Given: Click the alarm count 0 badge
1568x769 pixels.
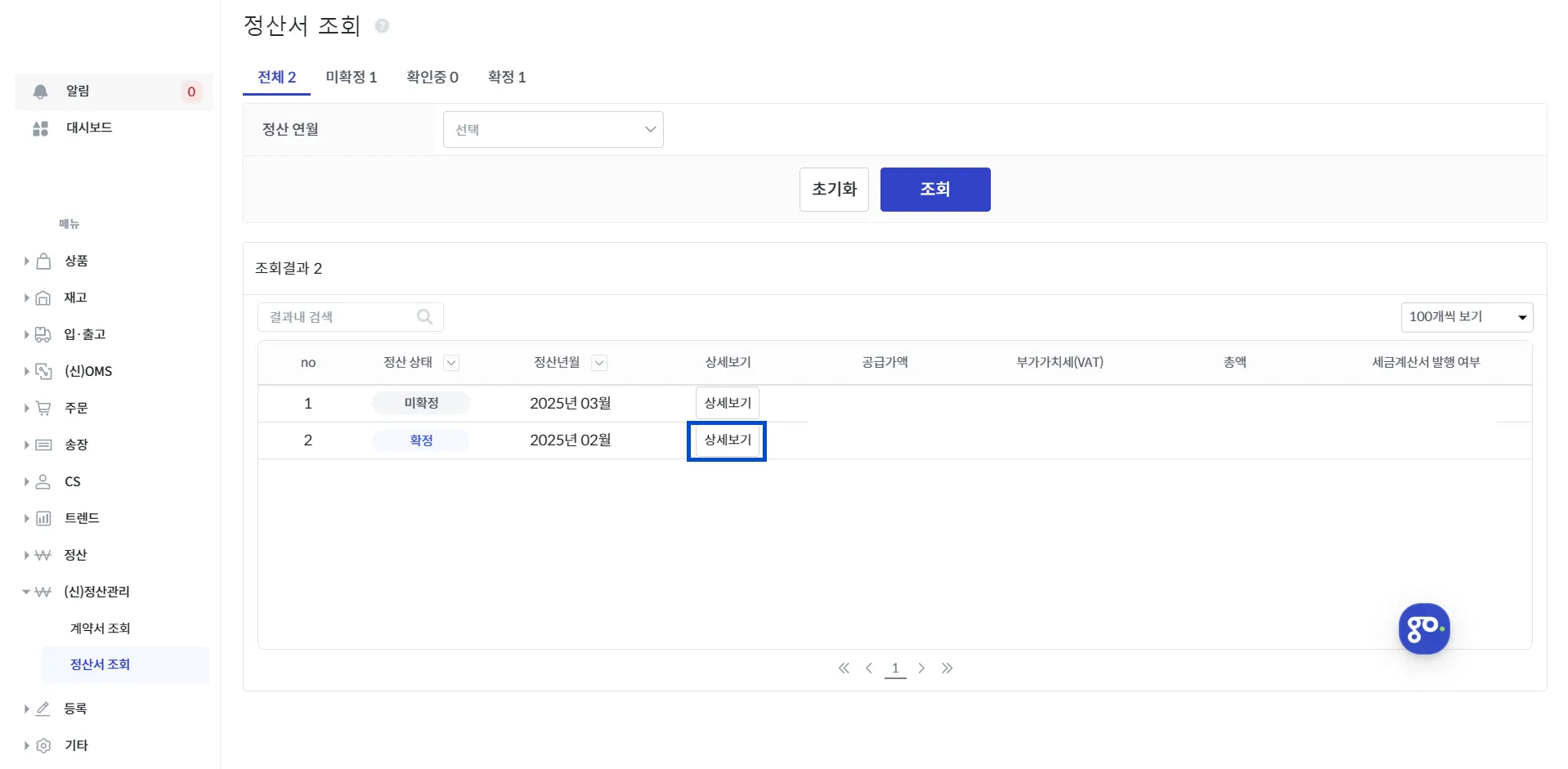Looking at the screenshot, I should click(x=191, y=92).
